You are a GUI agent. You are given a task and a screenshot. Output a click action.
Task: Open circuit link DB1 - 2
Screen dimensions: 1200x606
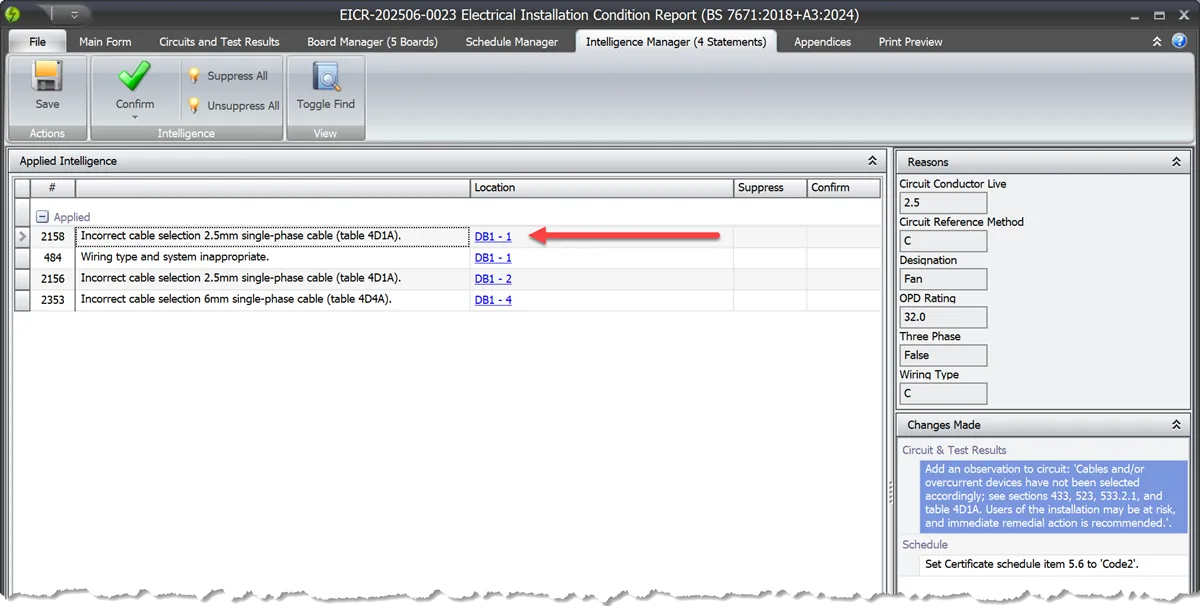(x=493, y=278)
